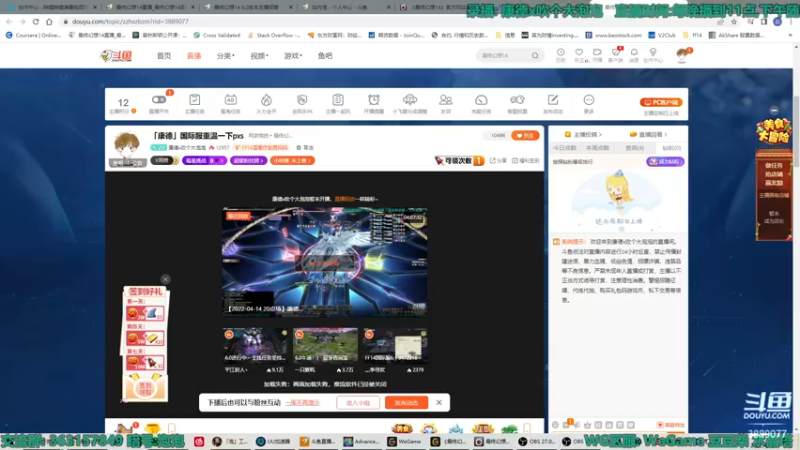Open the 消息 bell notifications icon
The height and width of the screenshot is (450, 800).
pos(634,53)
